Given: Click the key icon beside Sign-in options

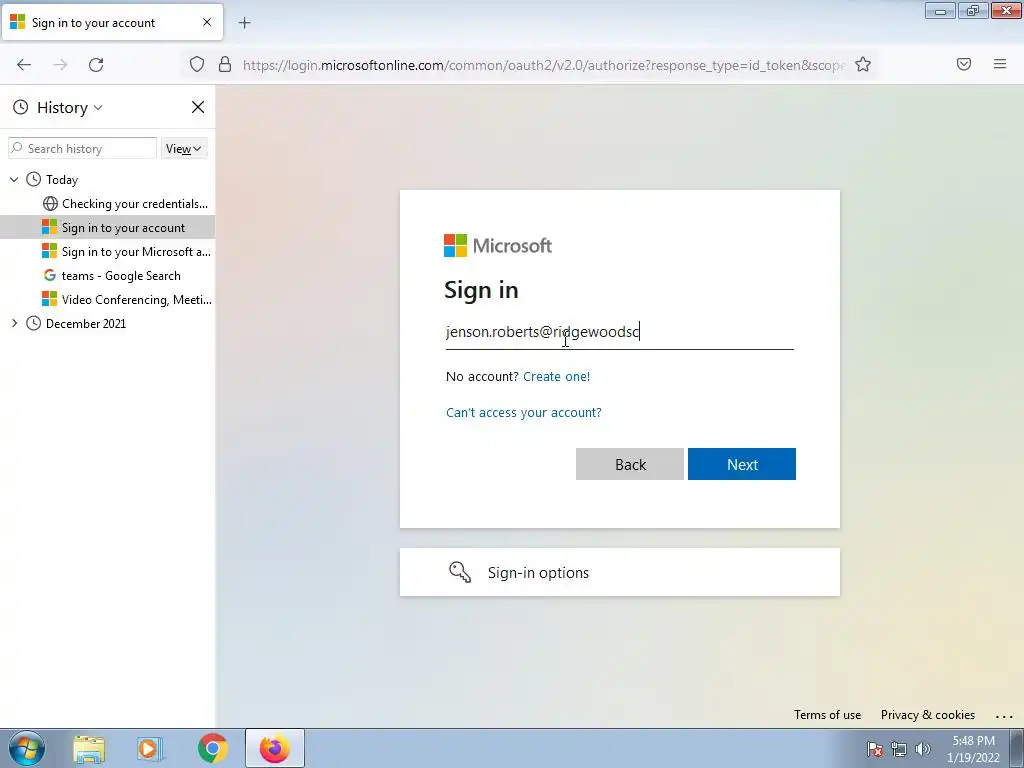Looking at the screenshot, I should click(460, 572).
